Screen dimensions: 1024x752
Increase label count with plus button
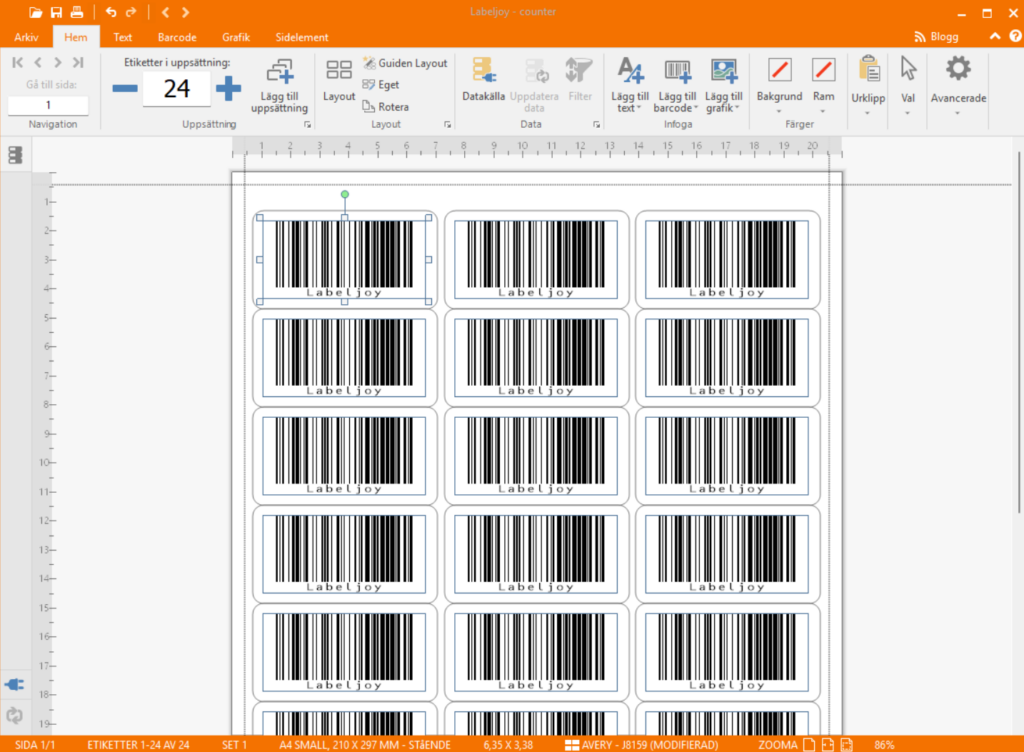(229, 88)
